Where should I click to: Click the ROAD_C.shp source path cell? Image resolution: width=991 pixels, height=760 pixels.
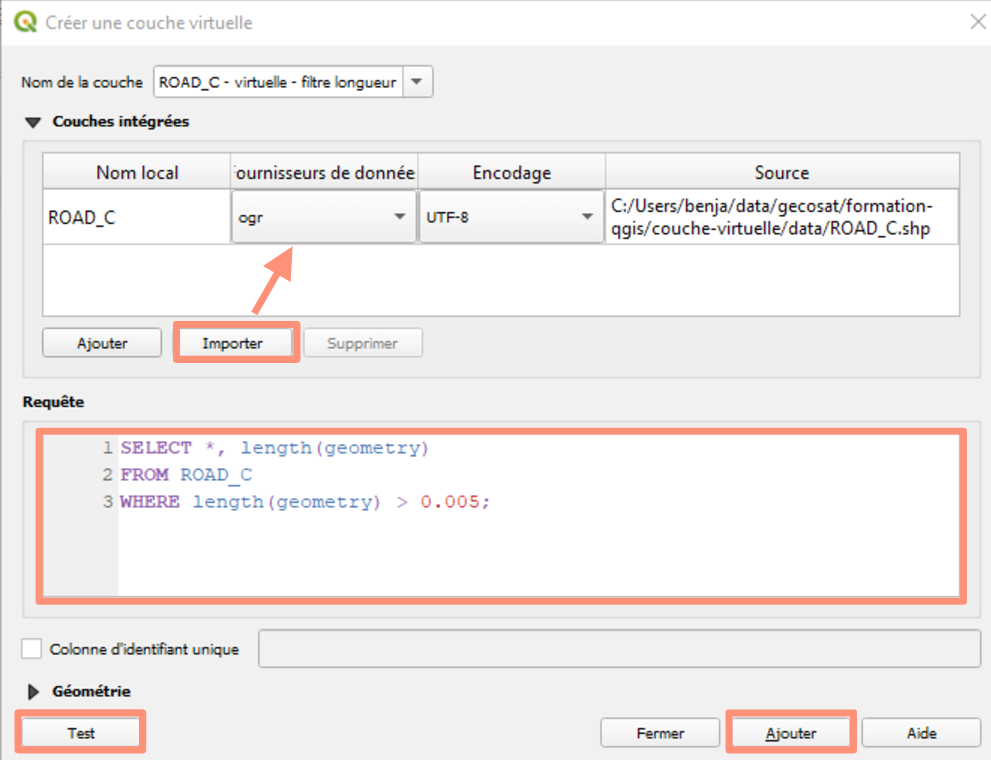(781, 216)
